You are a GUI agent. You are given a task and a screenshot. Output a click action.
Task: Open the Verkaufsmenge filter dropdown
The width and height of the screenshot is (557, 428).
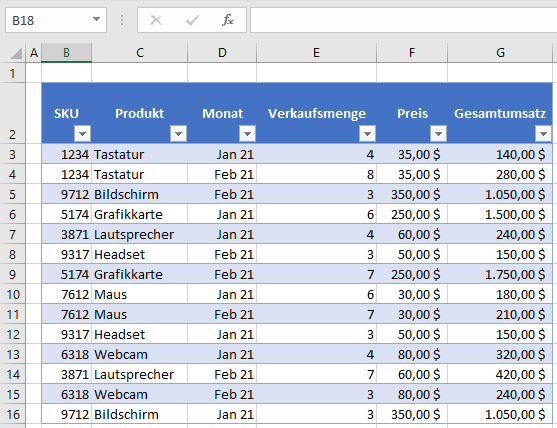367,134
